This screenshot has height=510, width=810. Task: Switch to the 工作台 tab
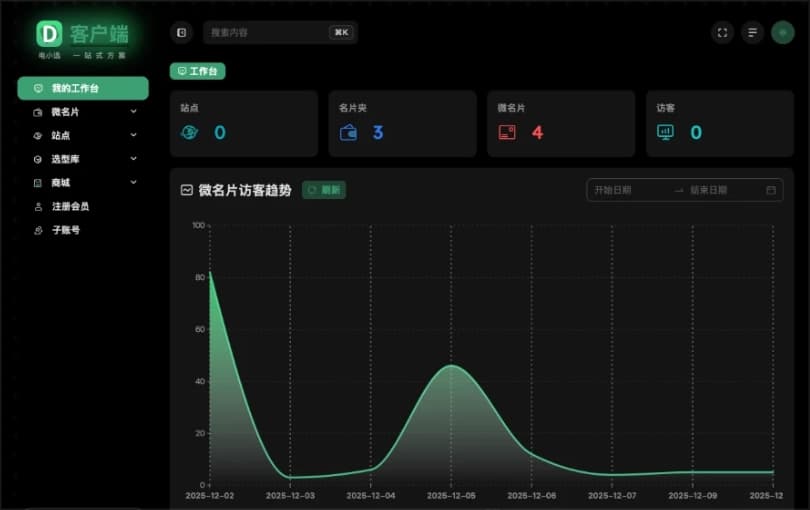(197, 71)
